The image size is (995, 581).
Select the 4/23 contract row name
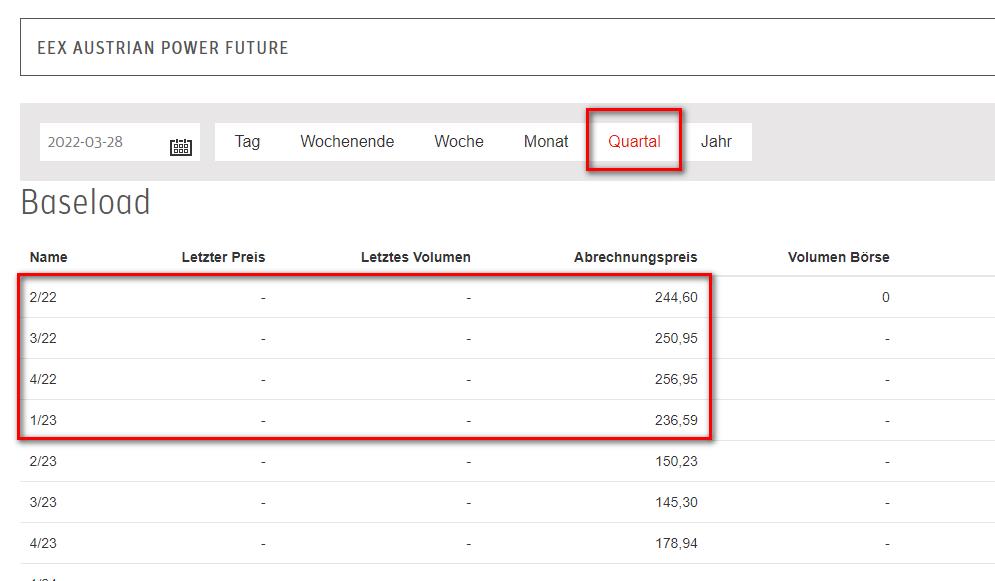coord(43,544)
